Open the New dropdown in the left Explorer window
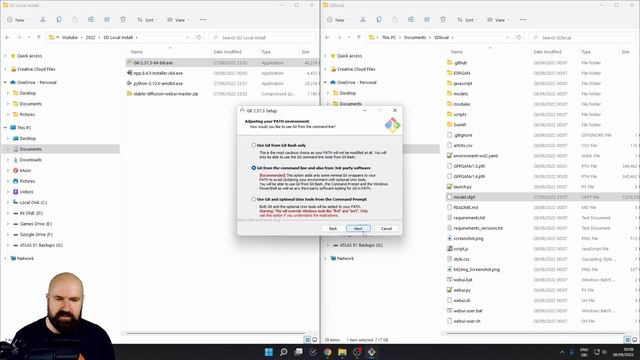Viewport: 640px width, 360px height. tap(17, 20)
